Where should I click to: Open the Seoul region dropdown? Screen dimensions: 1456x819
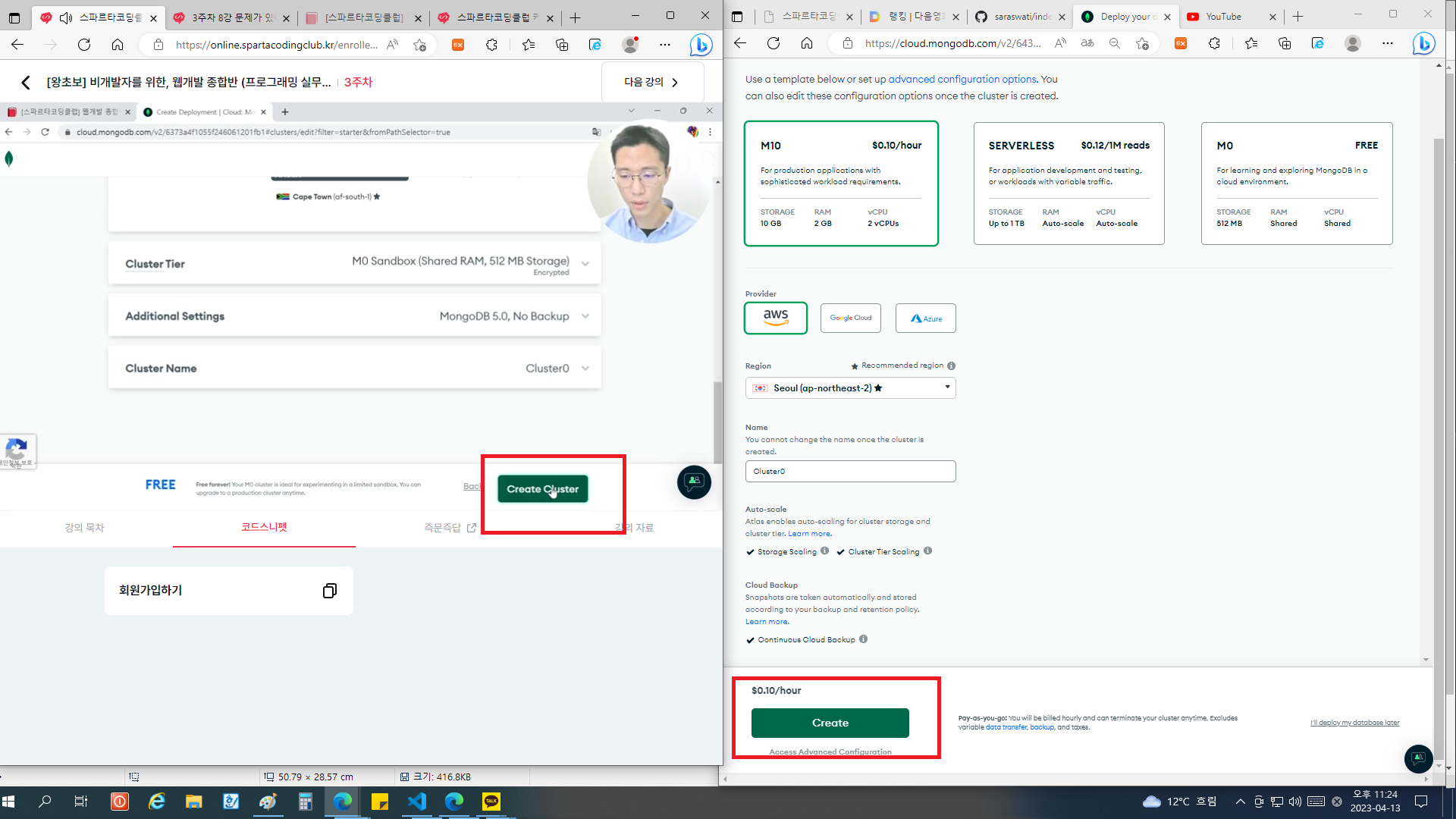tap(850, 388)
